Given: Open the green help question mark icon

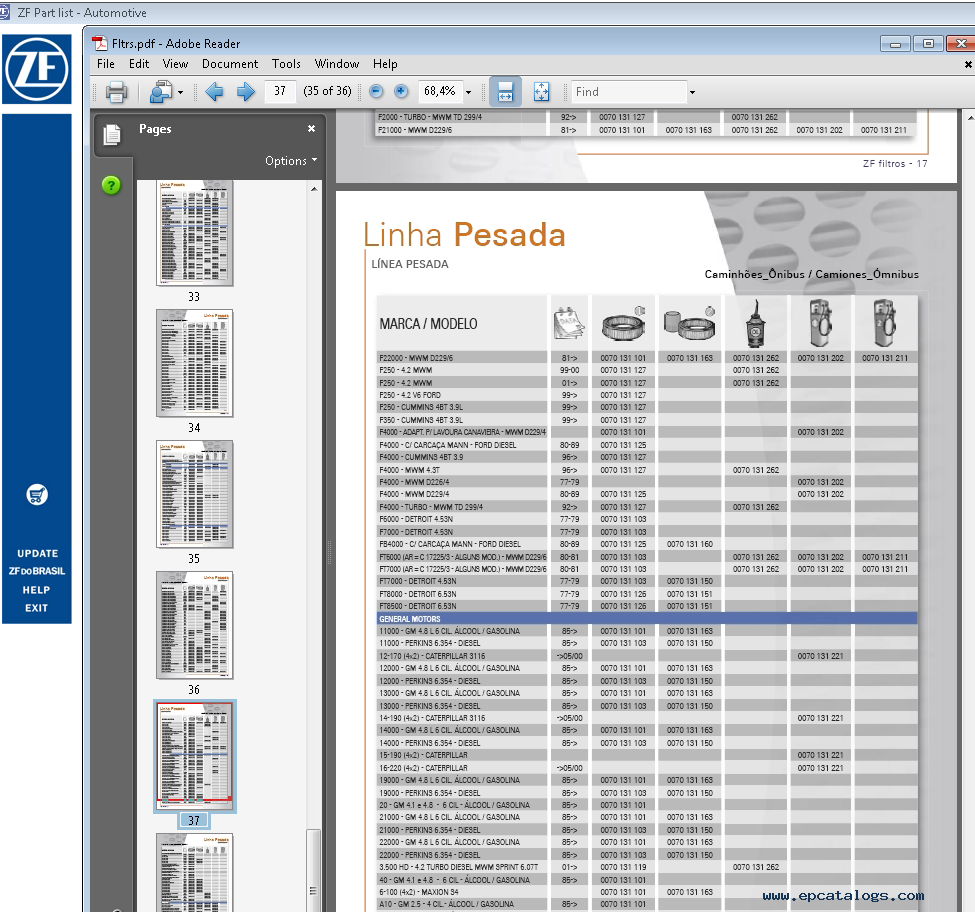Looking at the screenshot, I should pos(111,185).
